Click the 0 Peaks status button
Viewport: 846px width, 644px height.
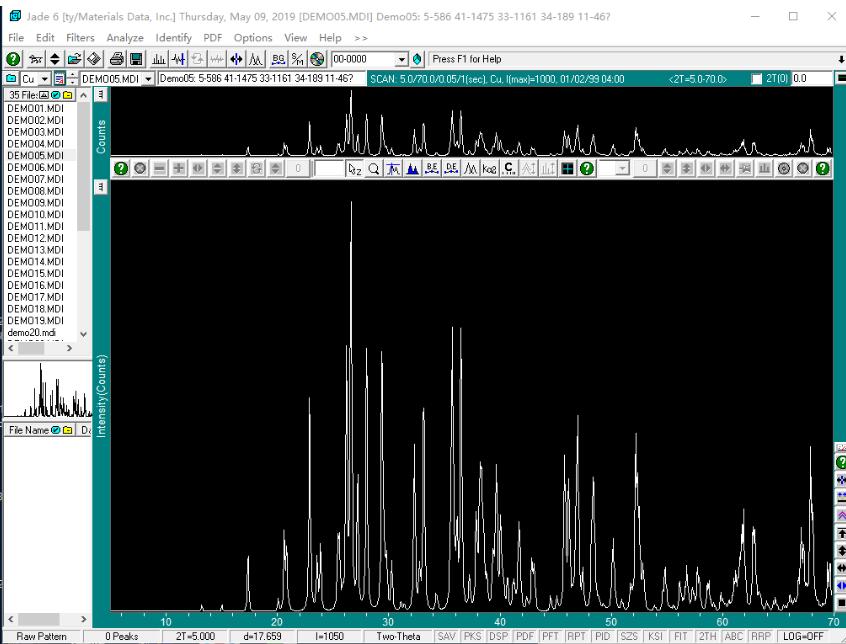(122, 636)
